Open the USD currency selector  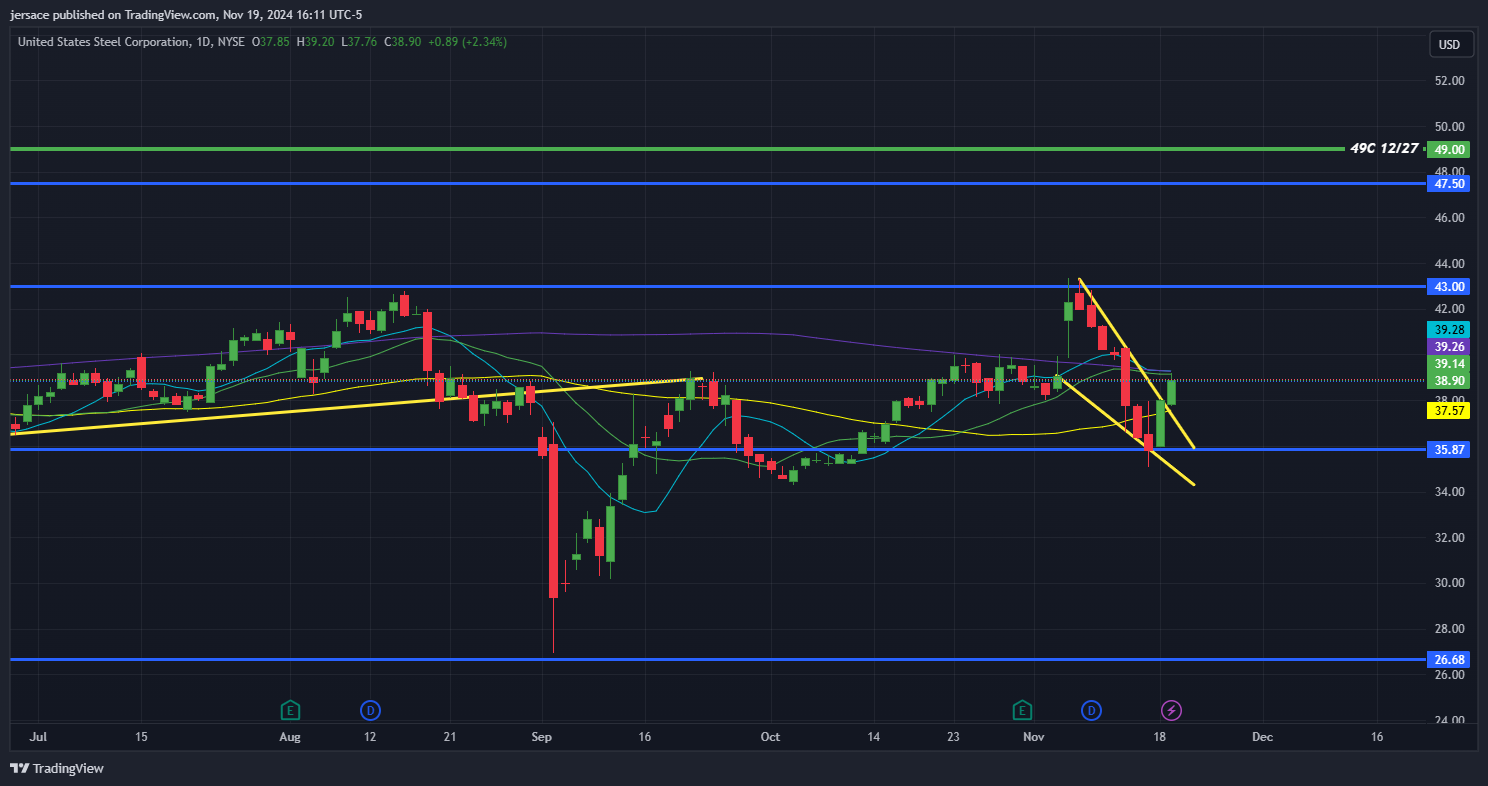pos(1449,45)
